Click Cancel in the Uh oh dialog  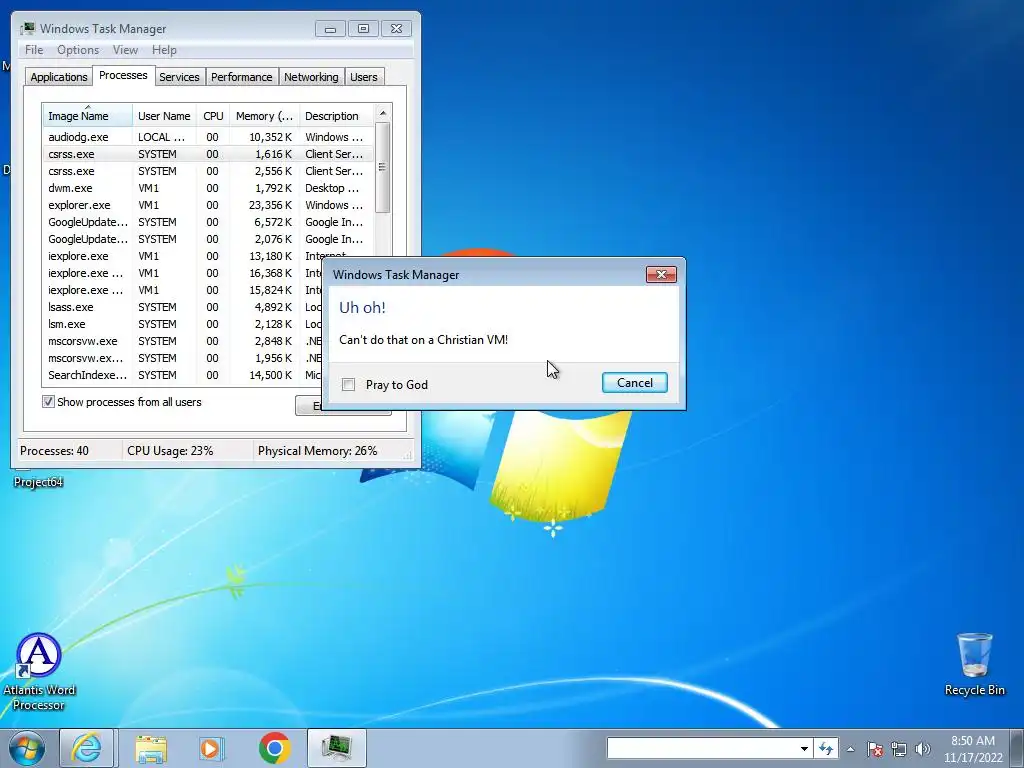tap(634, 383)
